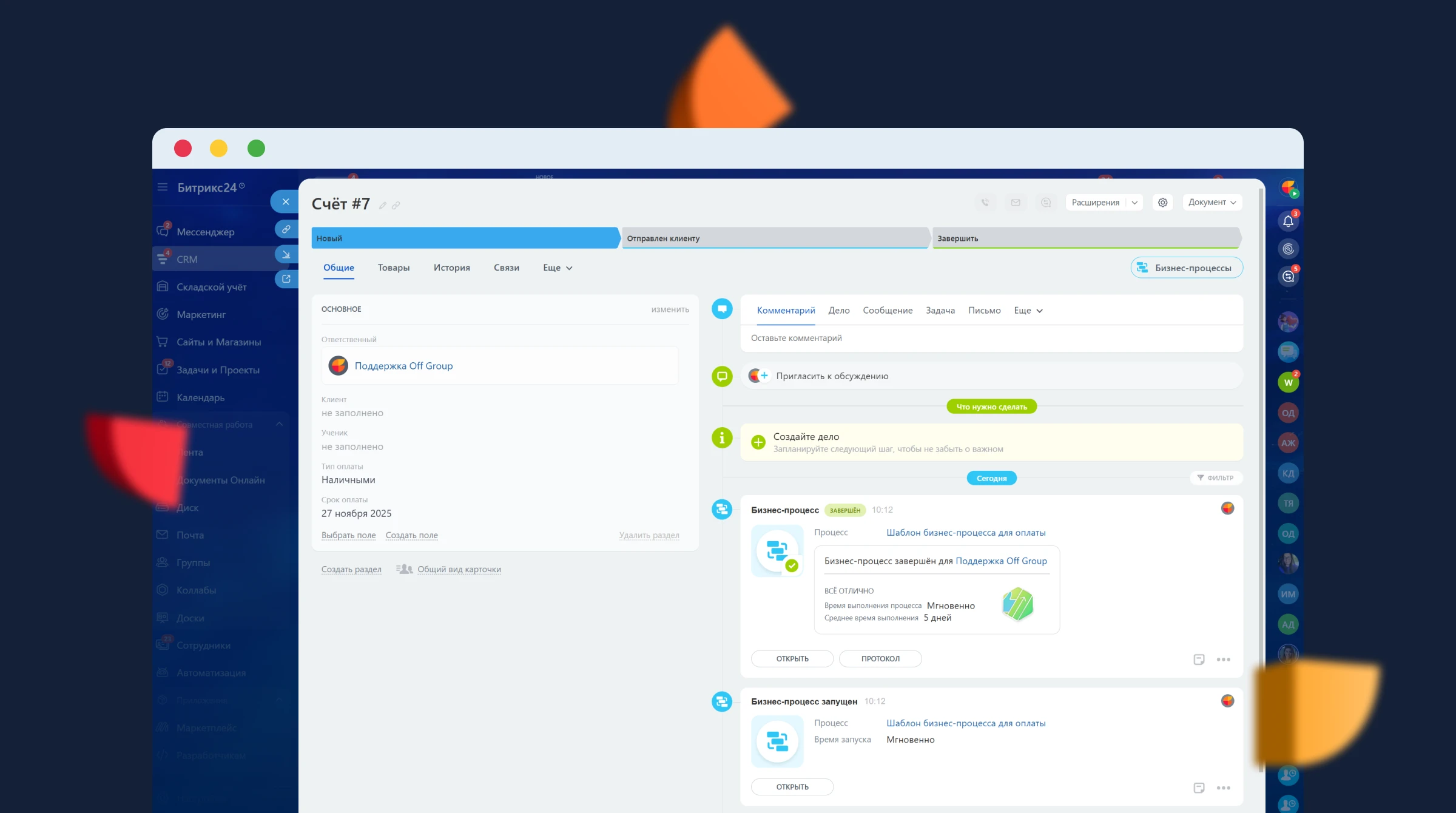The width and height of the screenshot is (1456, 813).
Task: Click pencil edit icon beside Счёт #7
Action: (383, 206)
